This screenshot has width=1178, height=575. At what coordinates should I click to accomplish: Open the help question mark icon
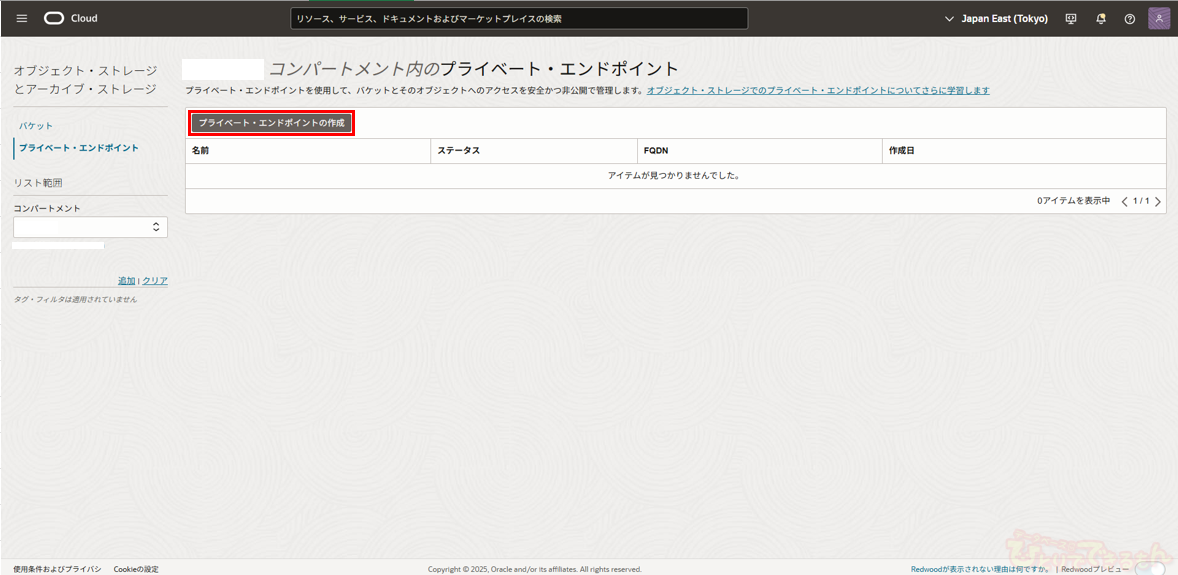(1129, 19)
